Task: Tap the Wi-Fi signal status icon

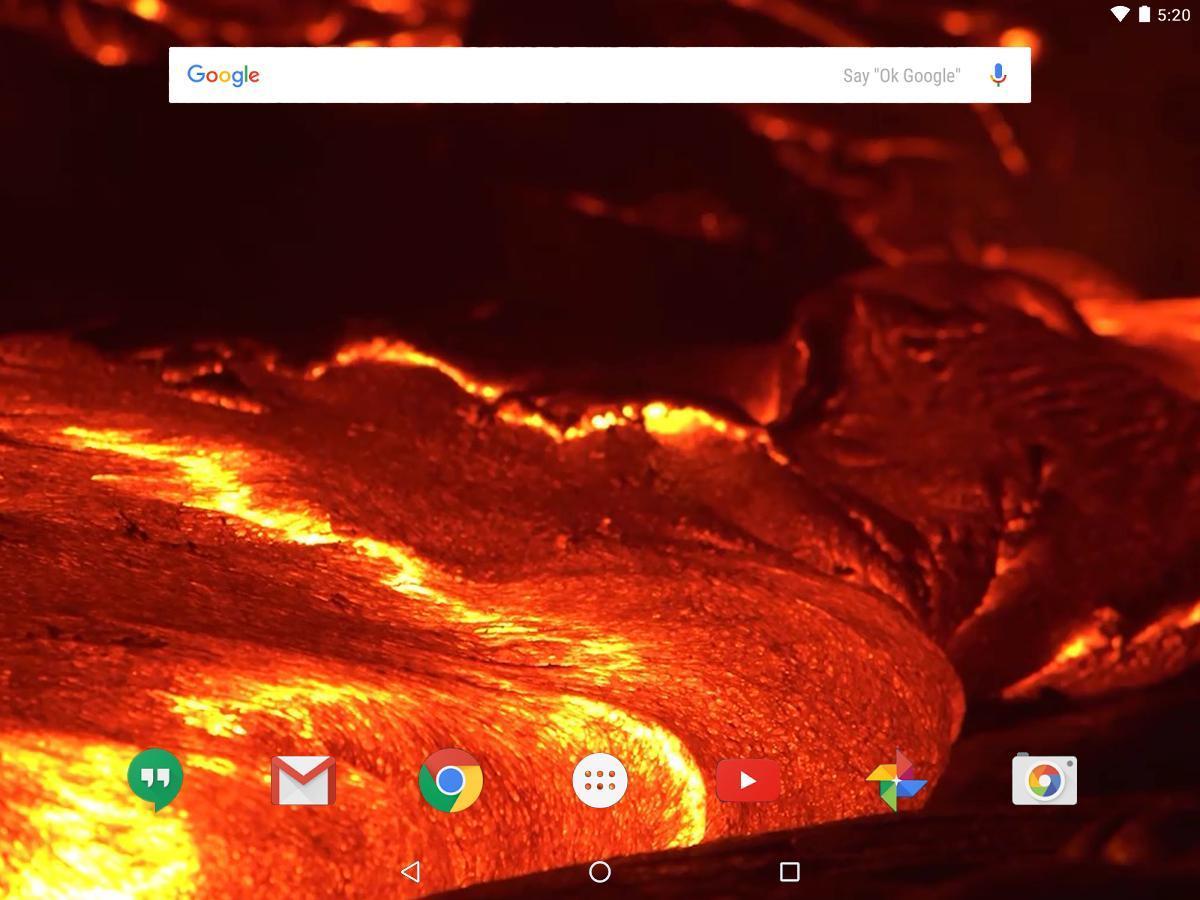Action: [x=1120, y=15]
